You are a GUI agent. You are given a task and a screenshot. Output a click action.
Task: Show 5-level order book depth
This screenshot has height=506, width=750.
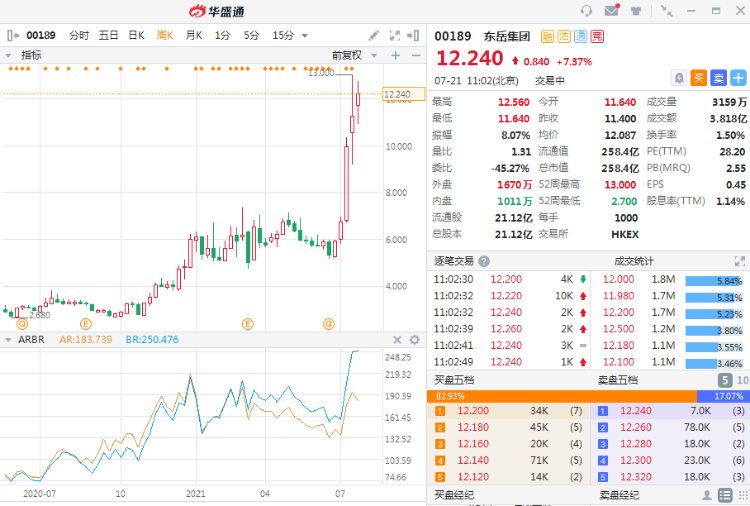(x=725, y=380)
